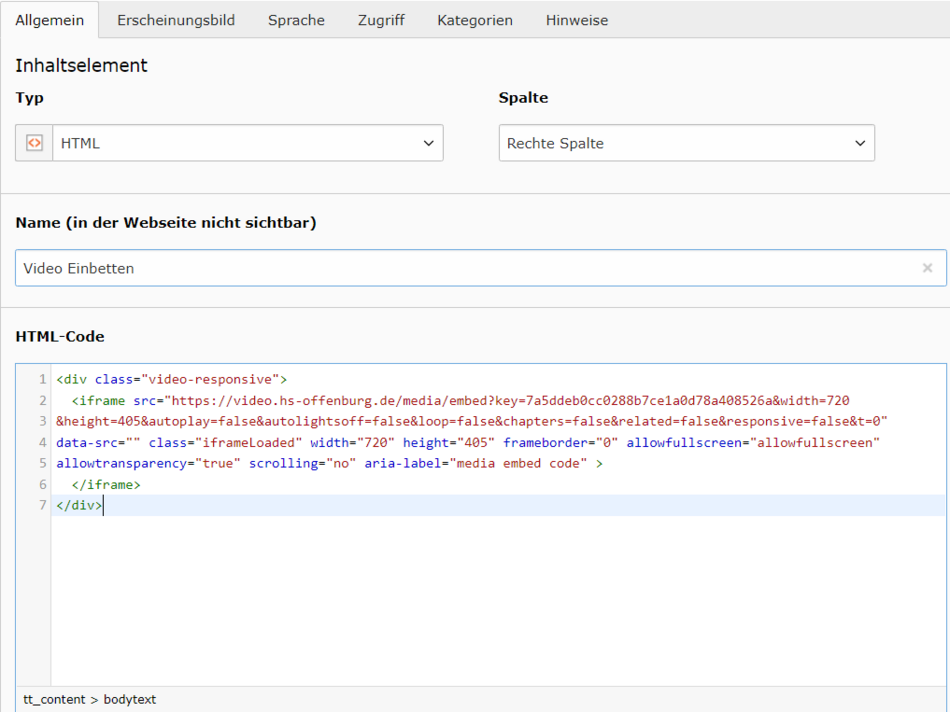Open the Hinweise tab
Image resolution: width=950 pixels, height=712 pixels.
[577, 20]
